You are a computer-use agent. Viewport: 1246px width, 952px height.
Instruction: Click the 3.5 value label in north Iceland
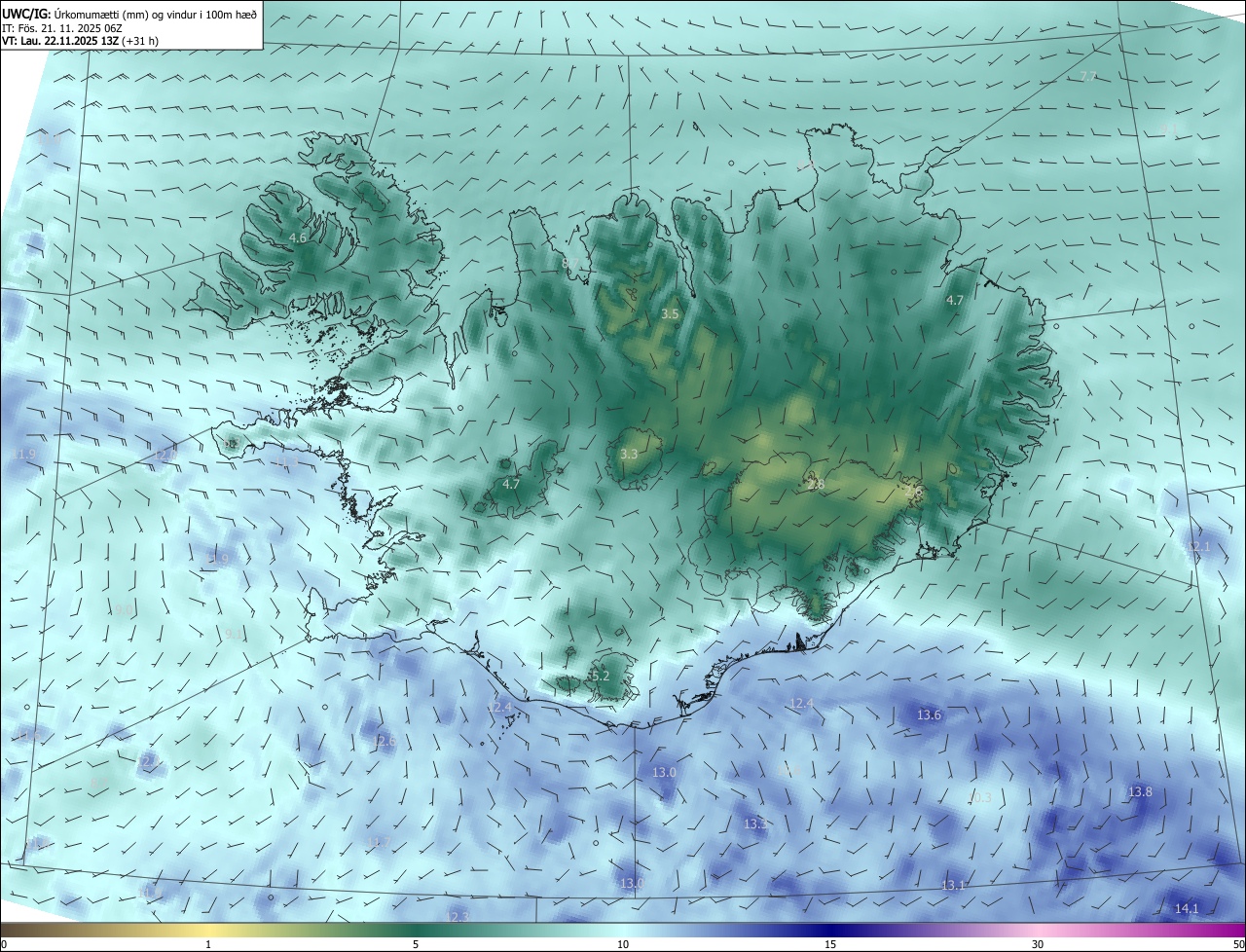click(670, 313)
